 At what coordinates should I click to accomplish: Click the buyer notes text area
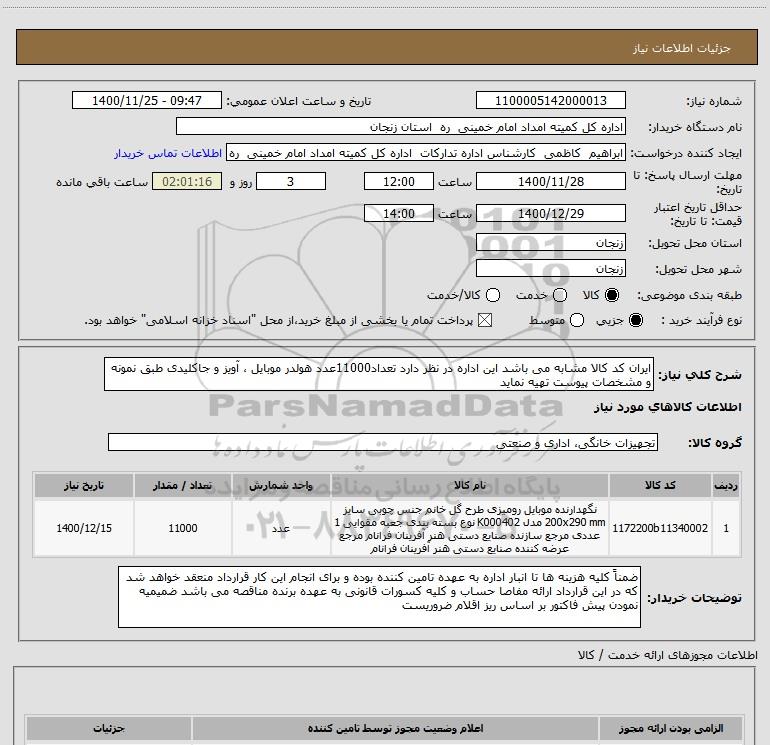click(x=379, y=596)
